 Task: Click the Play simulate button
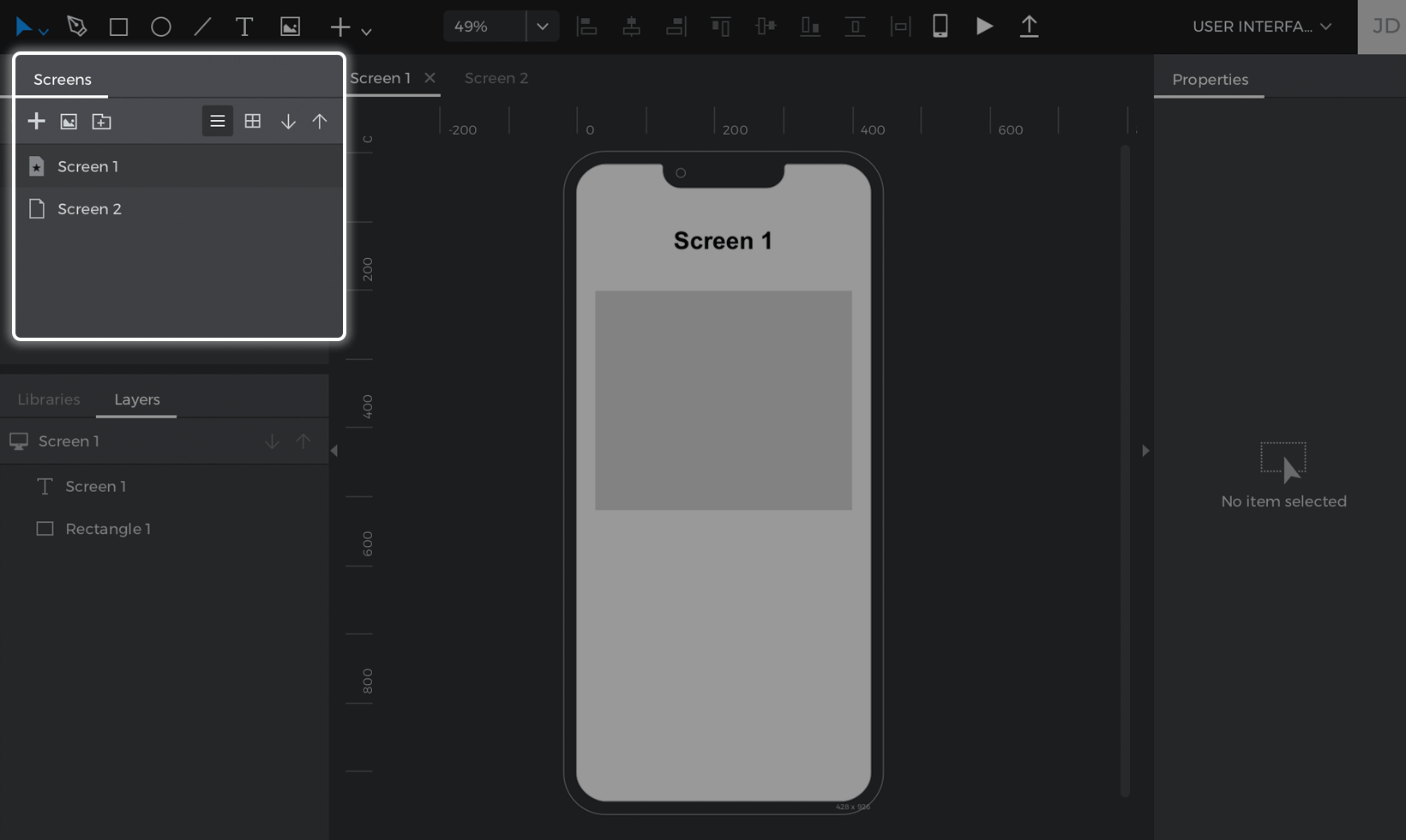[x=985, y=27]
